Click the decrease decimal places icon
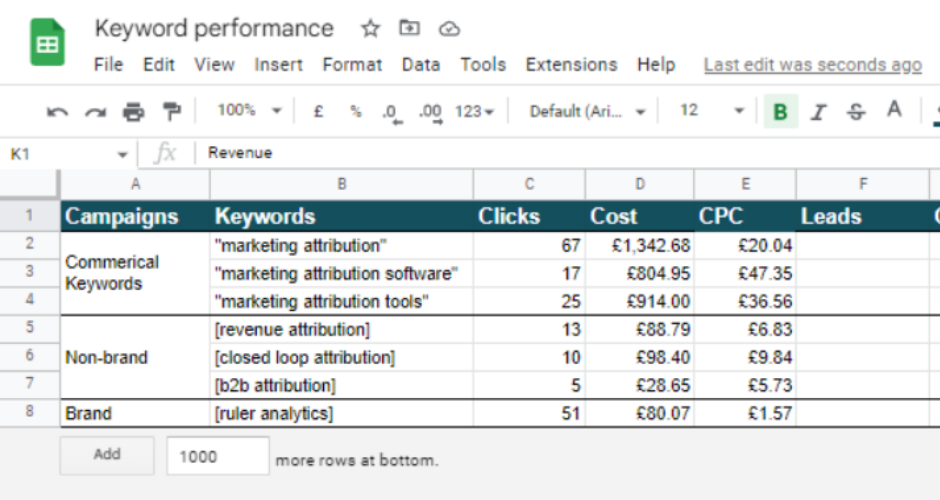Image resolution: width=940 pixels, height=500 pixels. point(392,113)
